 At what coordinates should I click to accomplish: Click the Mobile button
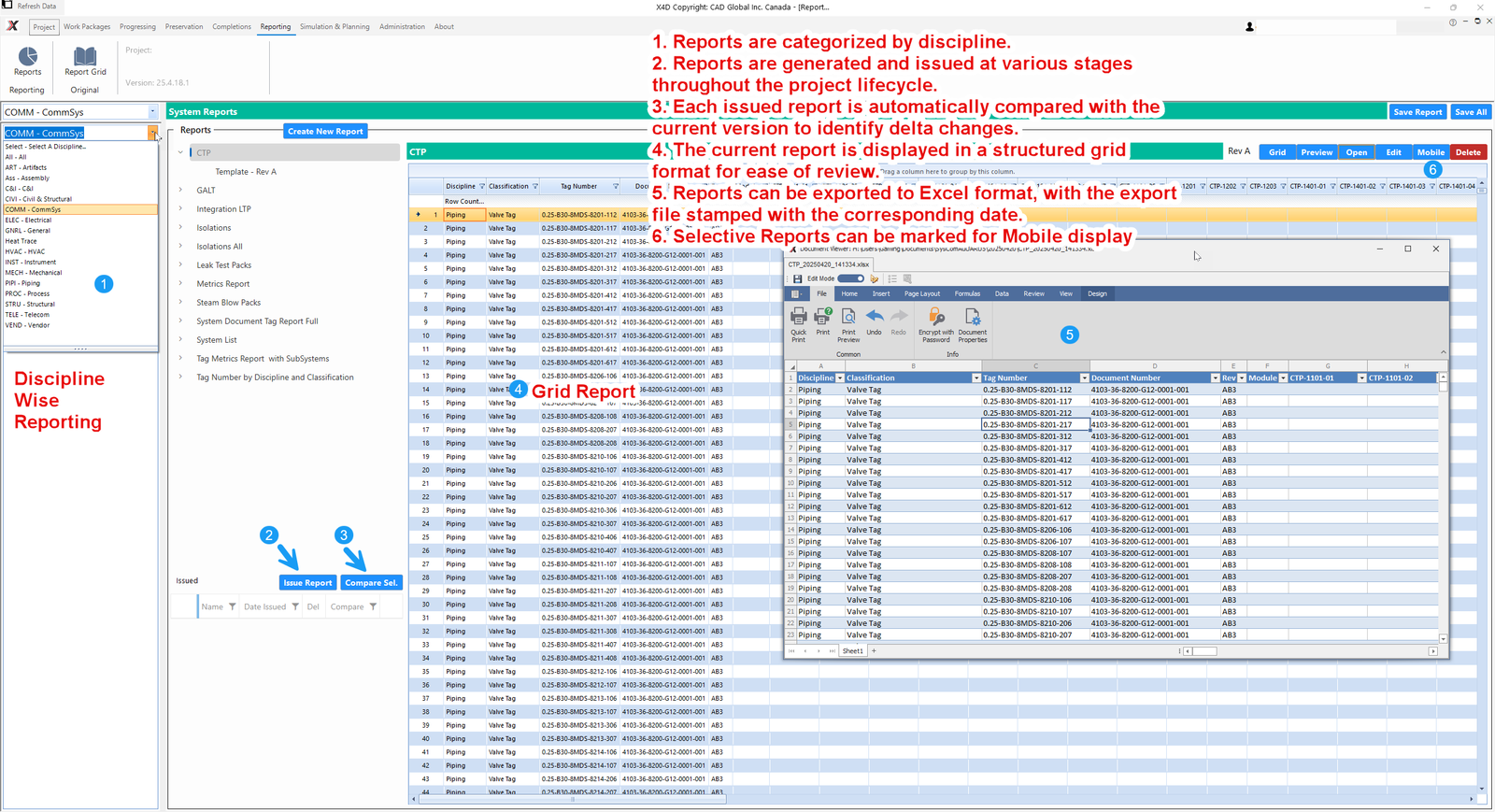[1431, 152]
